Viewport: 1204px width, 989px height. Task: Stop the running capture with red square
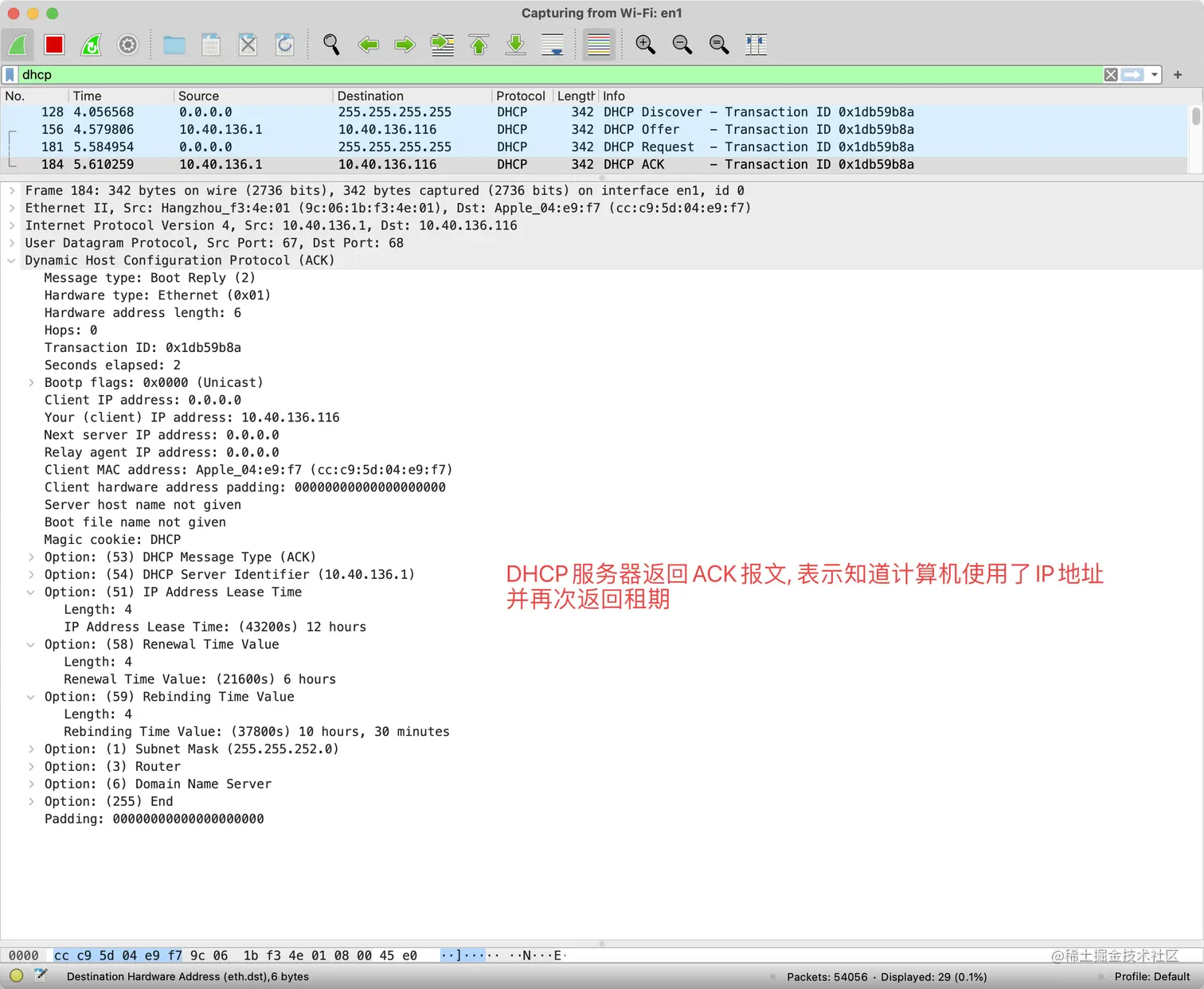[x=54, y=45]
